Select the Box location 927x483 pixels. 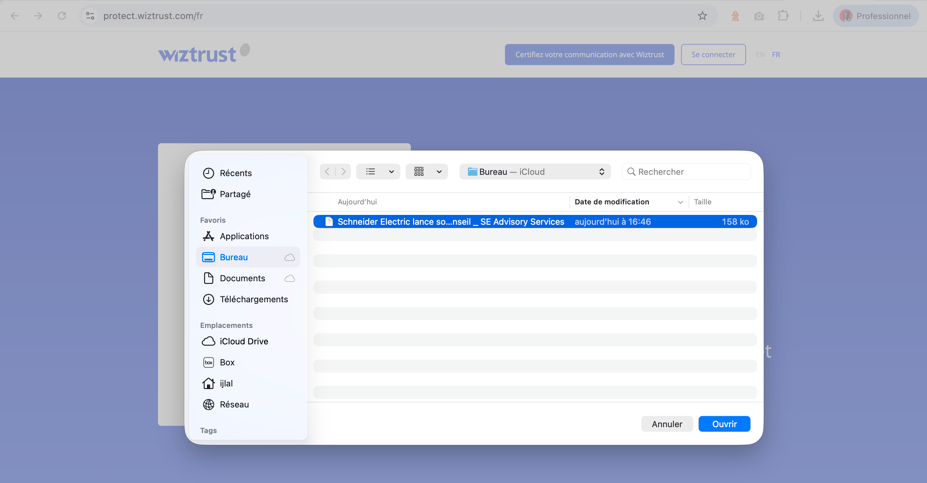219,362
